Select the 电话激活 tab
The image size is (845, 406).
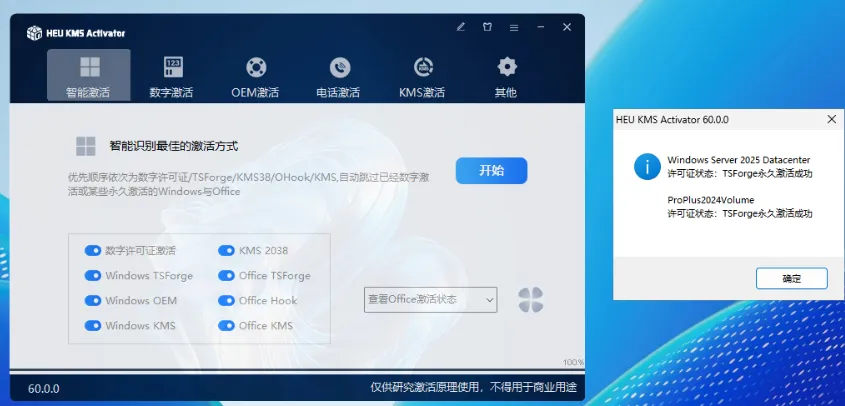[x=338, y=75]
